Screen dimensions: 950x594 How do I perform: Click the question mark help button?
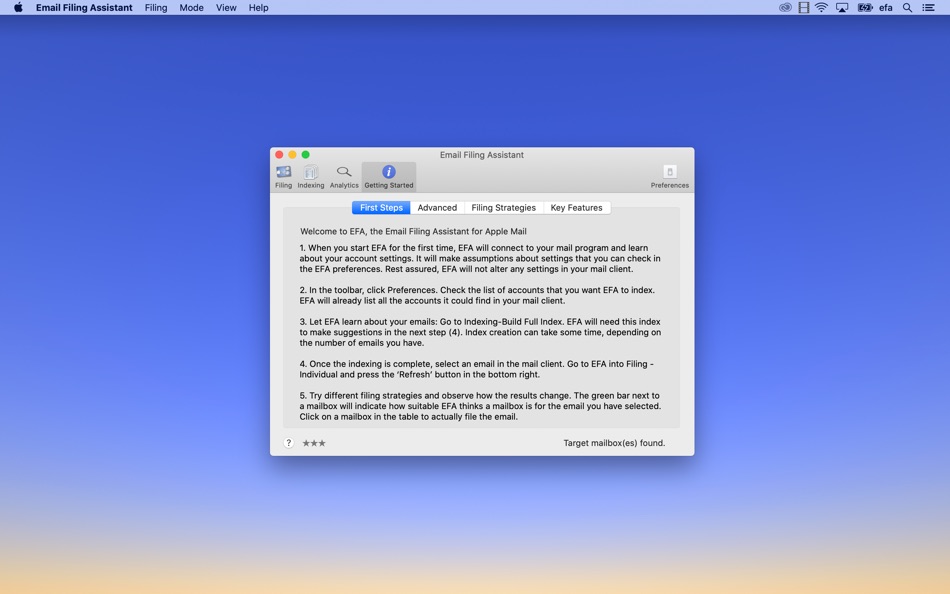288,443
